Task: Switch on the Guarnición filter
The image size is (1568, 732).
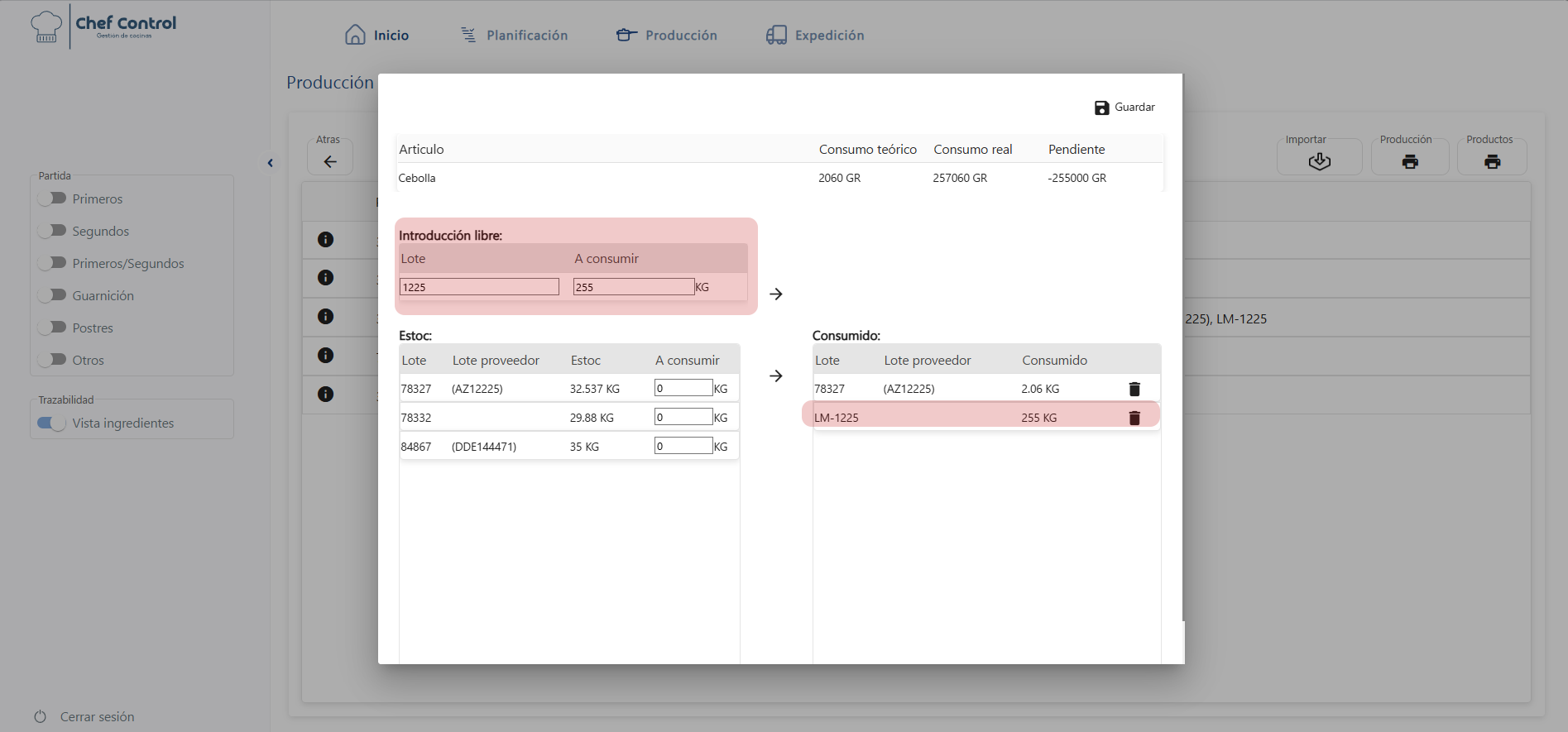Action: [x=52, y=295]
